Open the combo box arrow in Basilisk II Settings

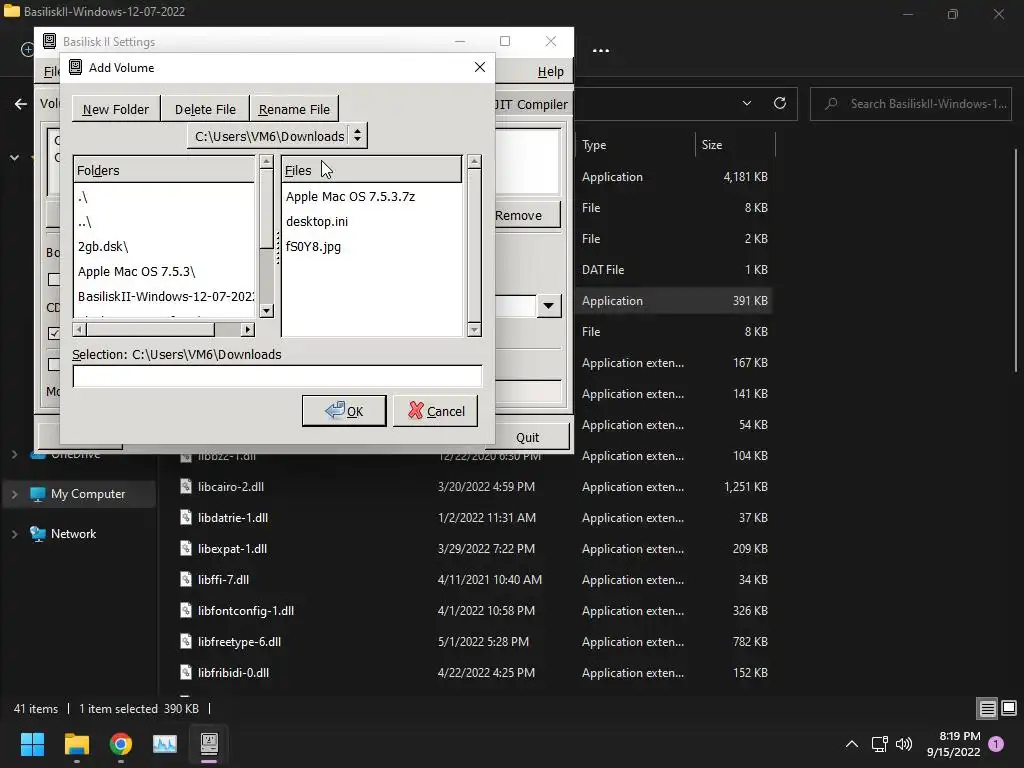(549, 306)
